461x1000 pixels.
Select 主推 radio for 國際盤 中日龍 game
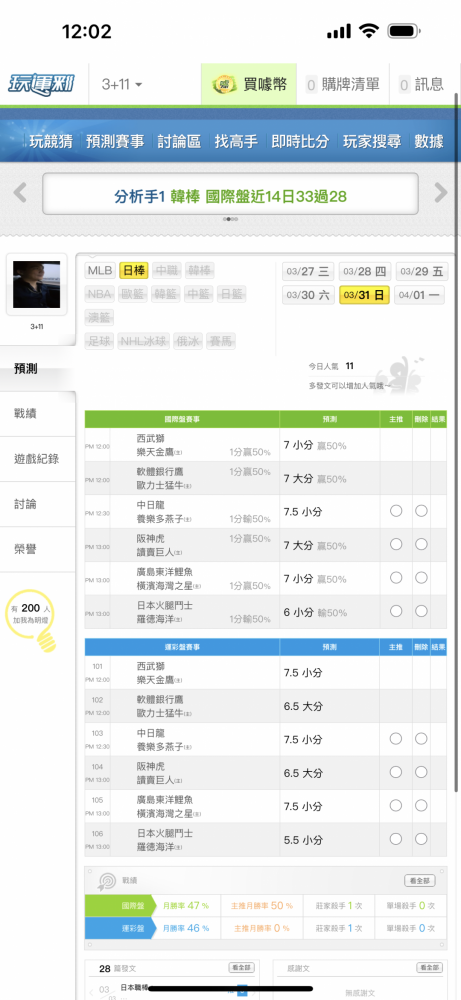pos(396,511)
